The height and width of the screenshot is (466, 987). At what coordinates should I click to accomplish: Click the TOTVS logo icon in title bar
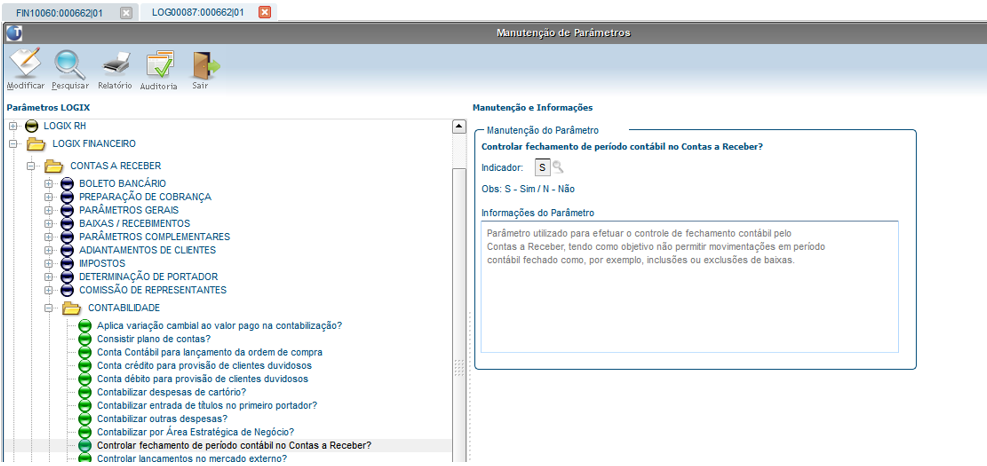coord(14,33)
